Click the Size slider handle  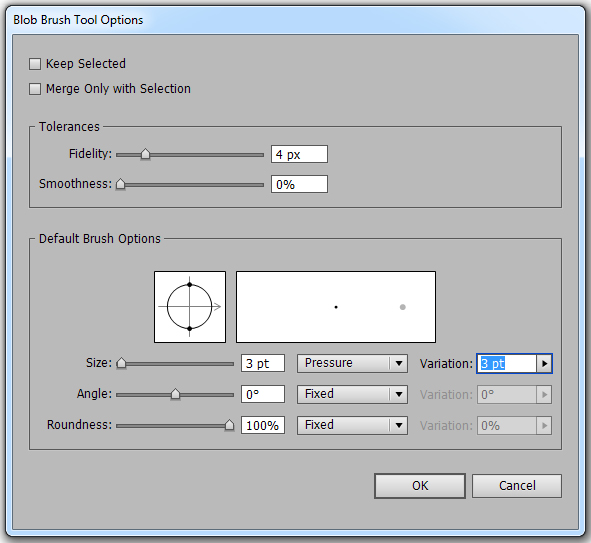pyautogui.click(x=121, y=363)
